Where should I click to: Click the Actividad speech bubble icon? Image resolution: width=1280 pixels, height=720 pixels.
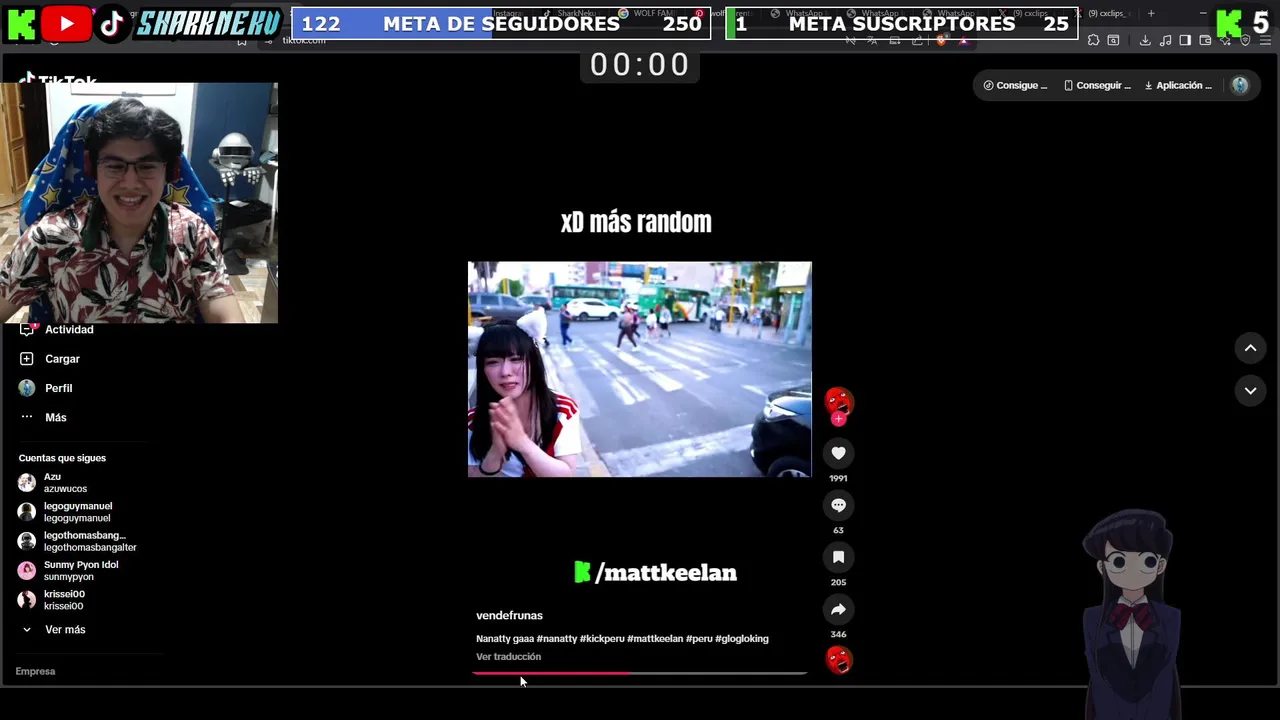pos(27,329)
